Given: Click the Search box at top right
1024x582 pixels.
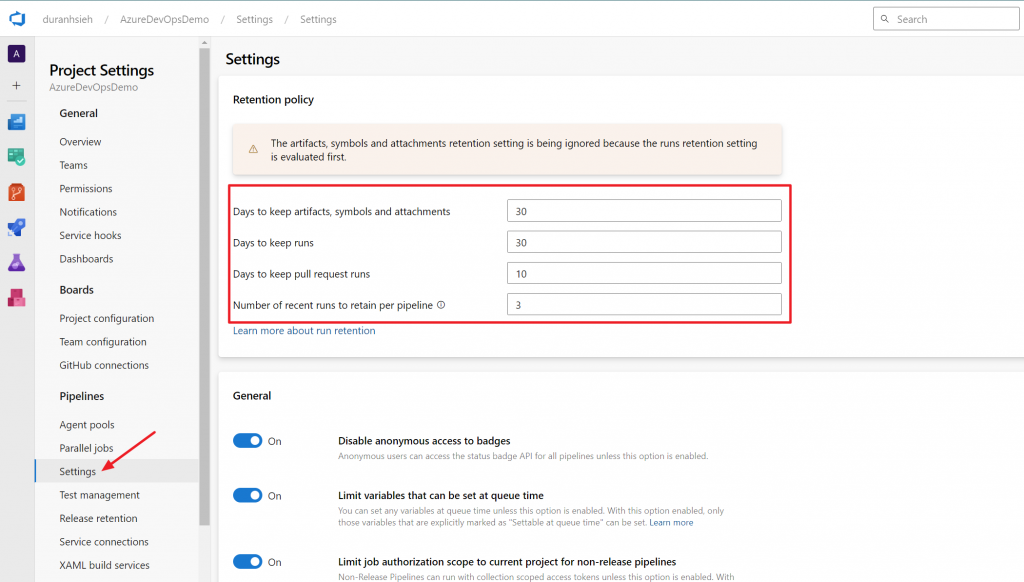Looking at the screenshot, I should [x=946, y=19].
